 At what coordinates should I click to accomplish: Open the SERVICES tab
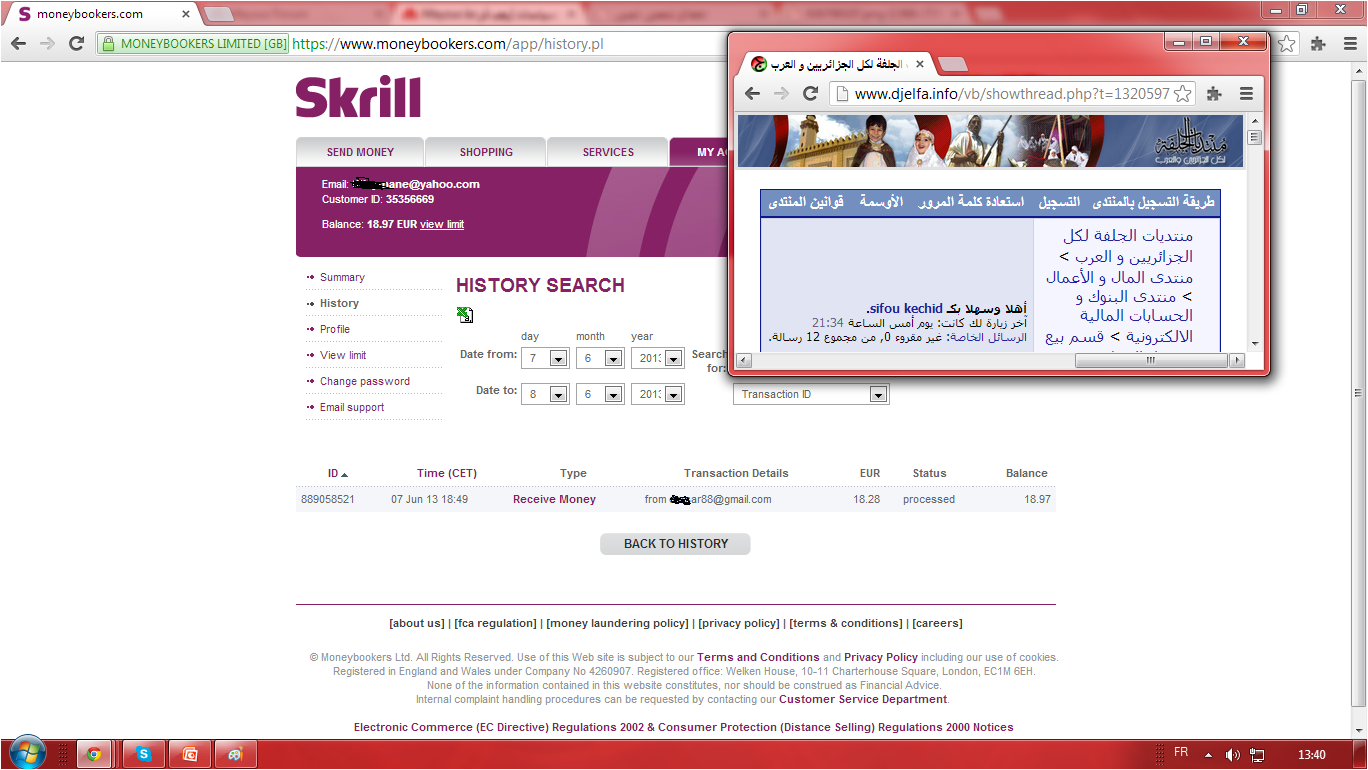click(608, 152)
